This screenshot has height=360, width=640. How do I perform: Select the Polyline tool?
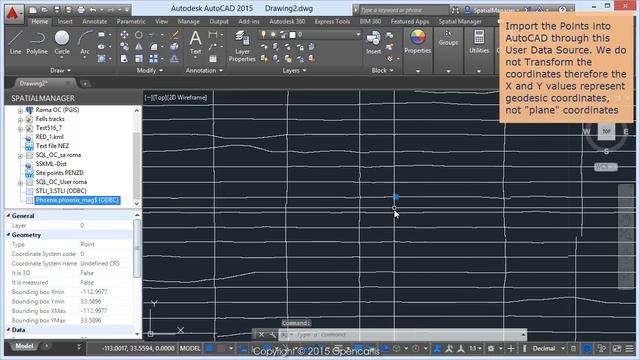37,42
